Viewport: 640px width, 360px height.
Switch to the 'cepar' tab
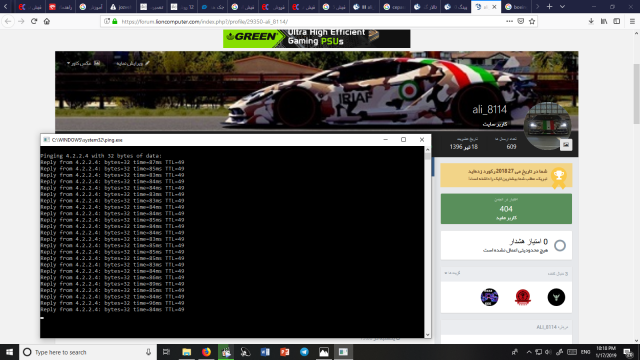394,7
